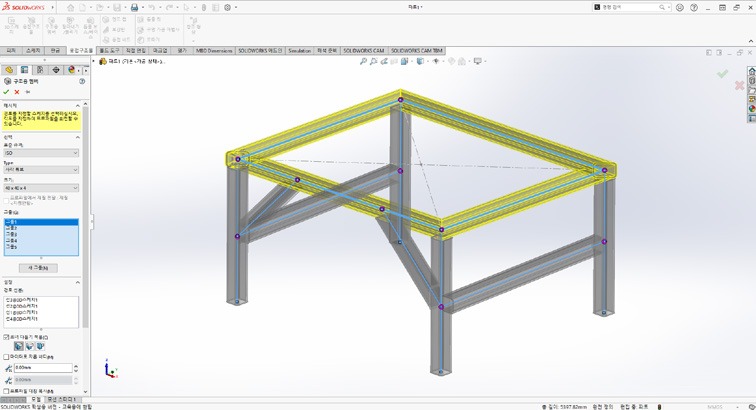The height and width of the screenshot is (410, 756).
Task: Switch to the SOLIDWORKS CAM tab
Action: click(363, 49)
